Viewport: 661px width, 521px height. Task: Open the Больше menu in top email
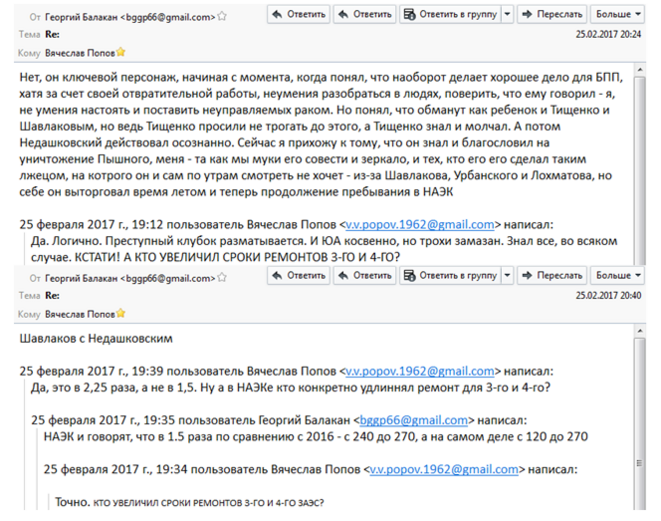[618, 14]
